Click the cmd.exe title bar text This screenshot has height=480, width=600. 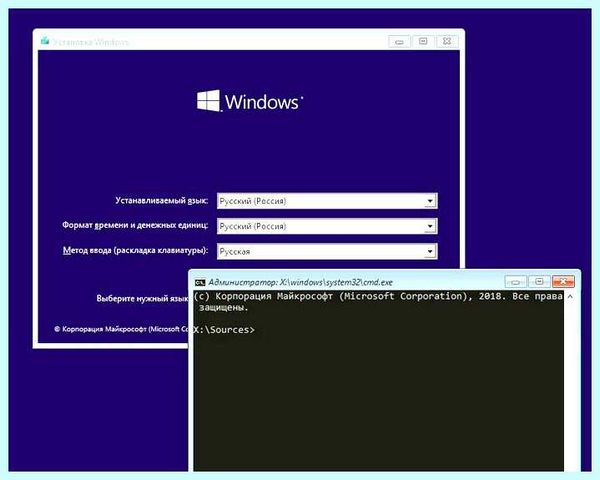300,282
